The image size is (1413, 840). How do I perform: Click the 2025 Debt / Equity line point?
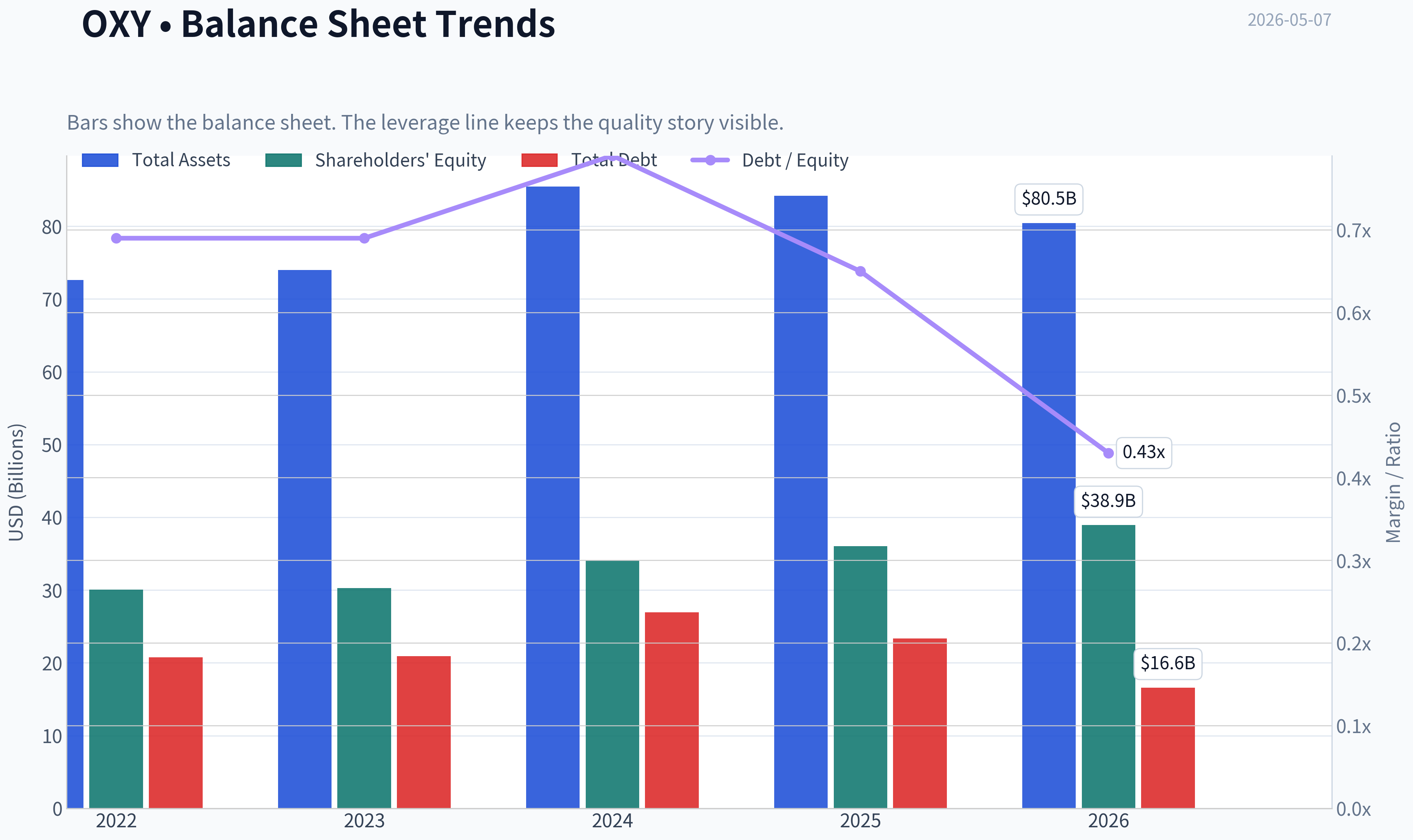[x=860, y=272]
